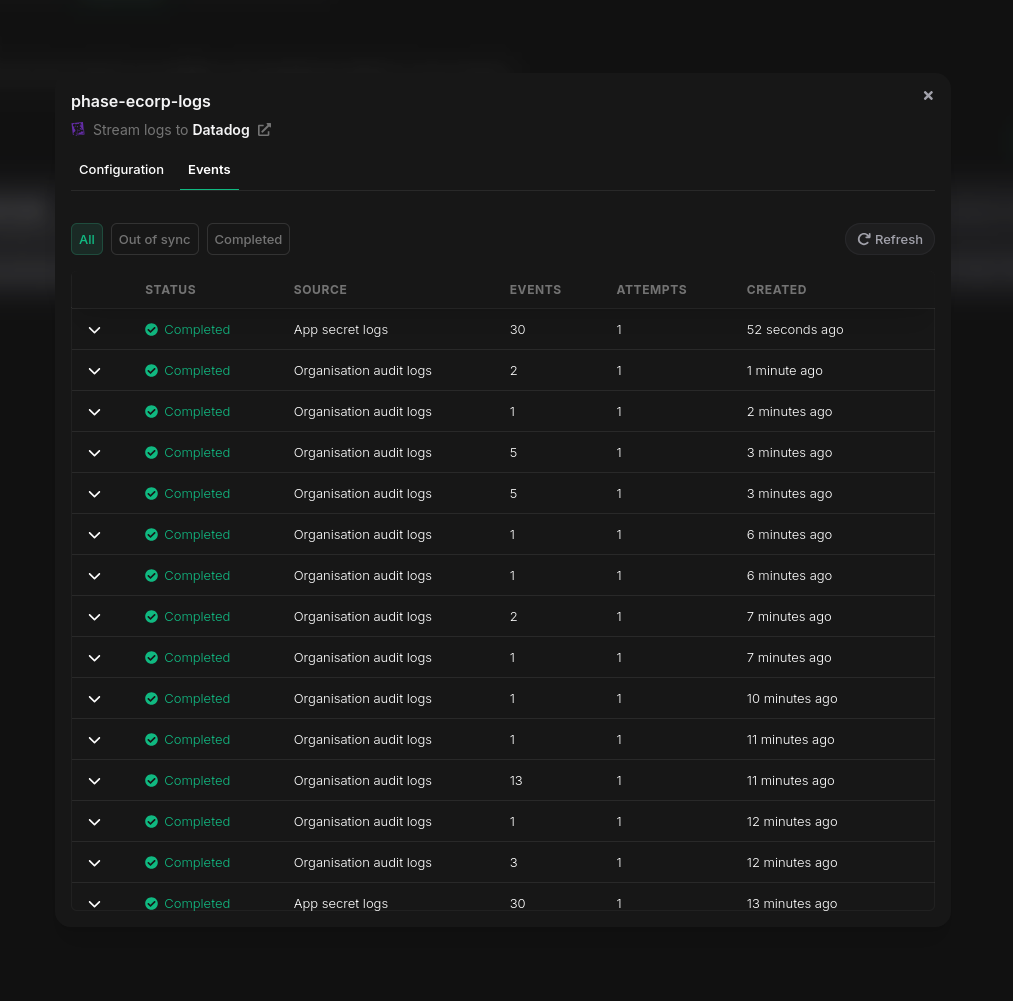Click the phase-ecorp-logs title
The height and width of the screenshot is (1001, 1013).
(x=141, y=101)
